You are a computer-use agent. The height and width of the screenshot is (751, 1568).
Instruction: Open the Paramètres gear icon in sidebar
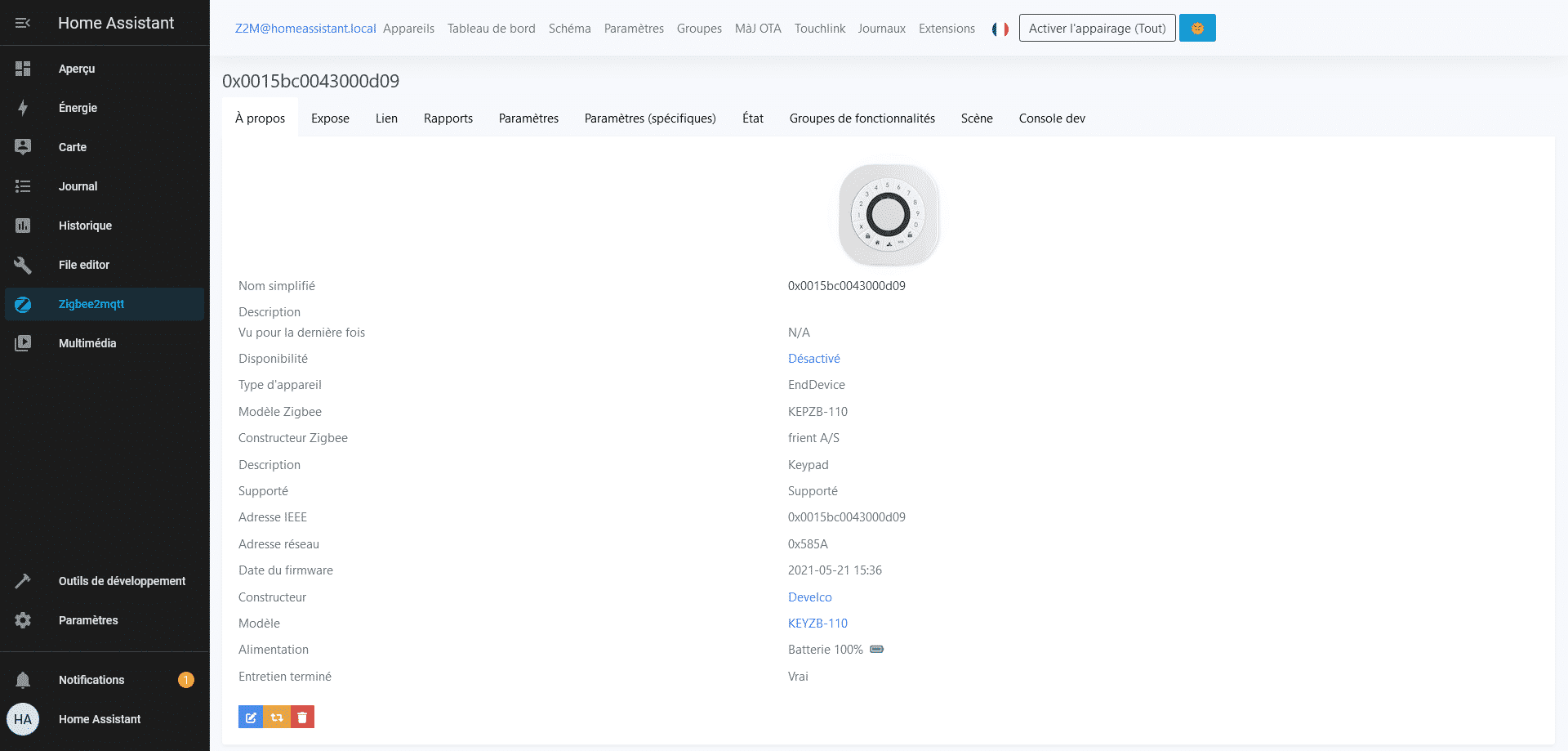[x=23, y=620]
